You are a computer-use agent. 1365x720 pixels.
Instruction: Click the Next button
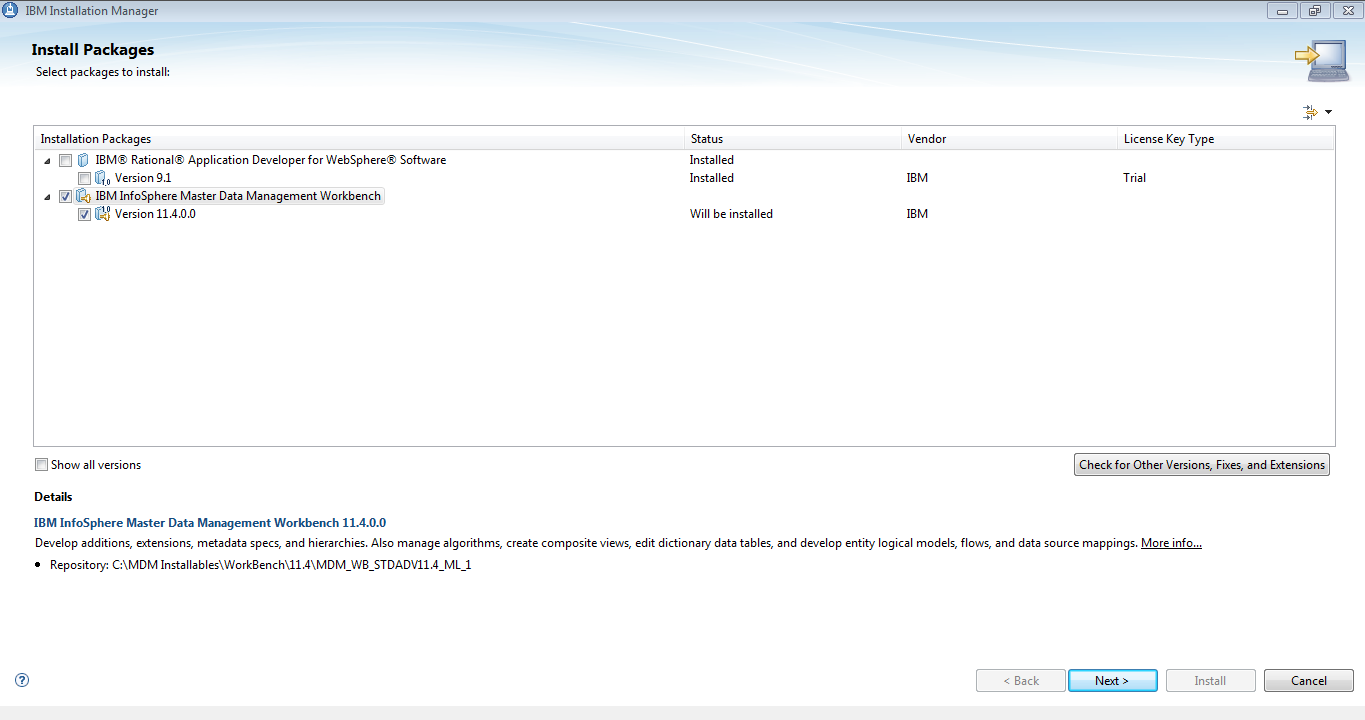coord(1112,680)
